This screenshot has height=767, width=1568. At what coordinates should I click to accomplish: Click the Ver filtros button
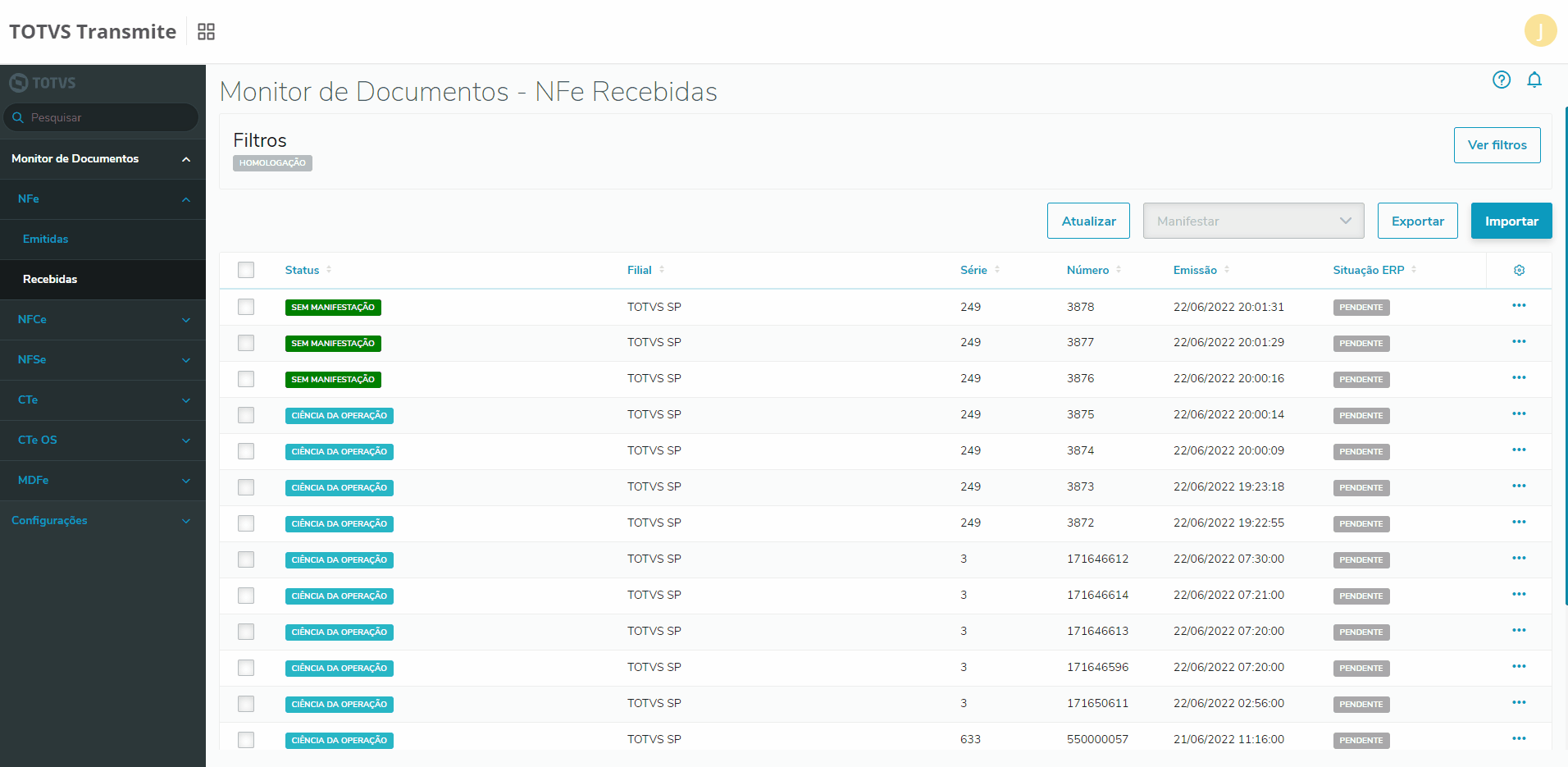(1497, 145)
